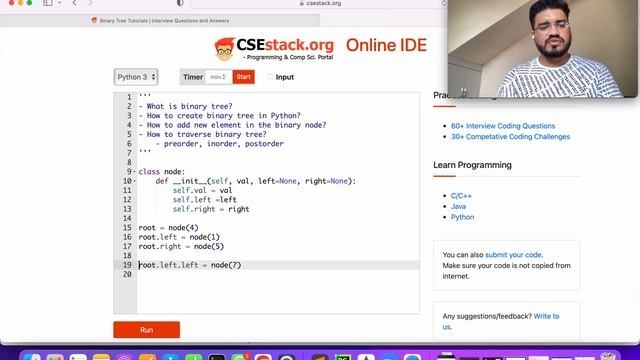The image size is (640, 360).
Task: Click the 'preorder, inorder, postorder' line
Action: (220, 144)
